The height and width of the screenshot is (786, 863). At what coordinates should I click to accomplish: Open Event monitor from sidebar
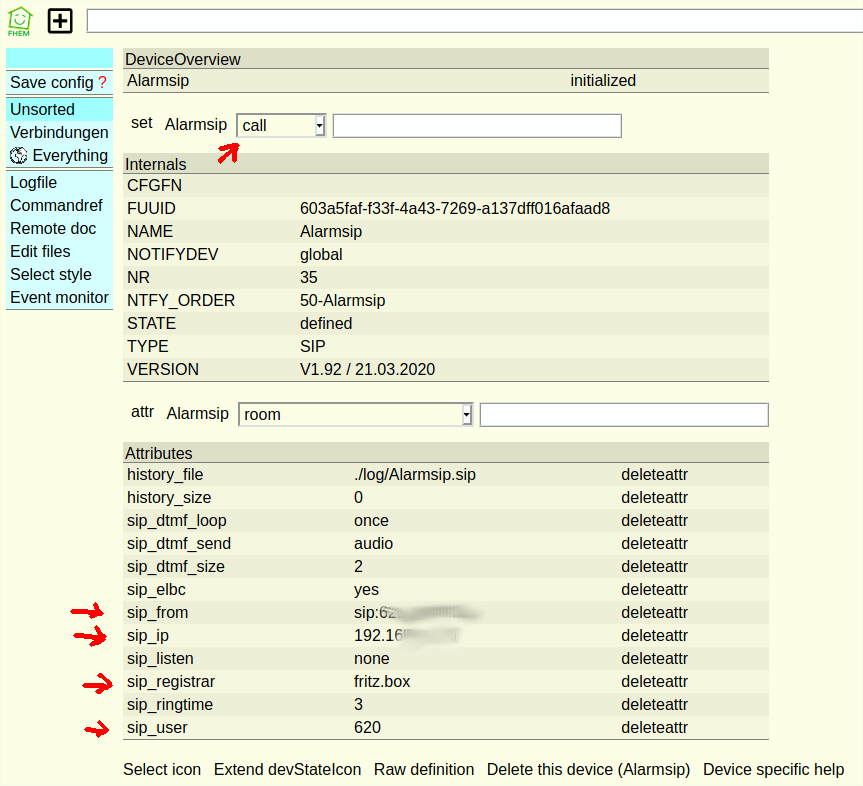(x=59, y=298)
